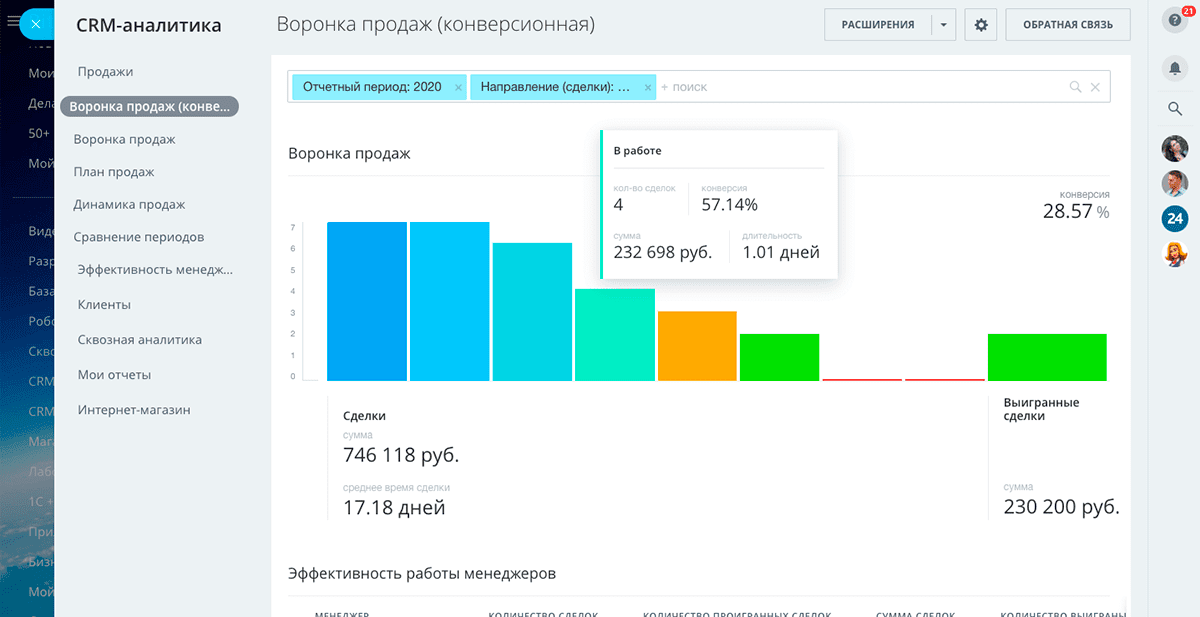Remove the 'Отчетный период: 2020' filter tag
The width and height of the screenshot is (1200, 617).
458,88
